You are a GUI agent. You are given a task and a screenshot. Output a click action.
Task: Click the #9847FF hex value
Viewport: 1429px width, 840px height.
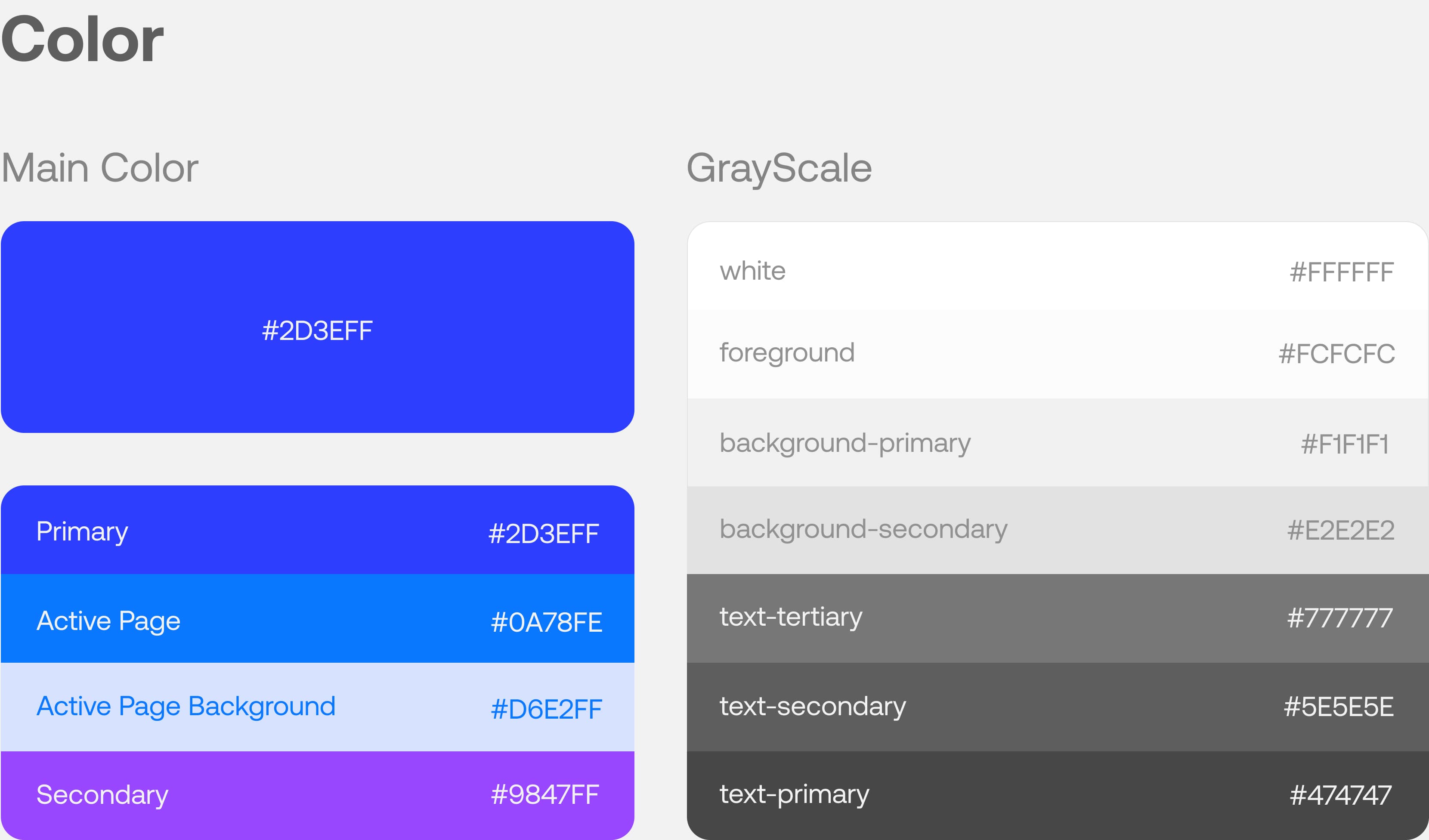tap(544, 795)
